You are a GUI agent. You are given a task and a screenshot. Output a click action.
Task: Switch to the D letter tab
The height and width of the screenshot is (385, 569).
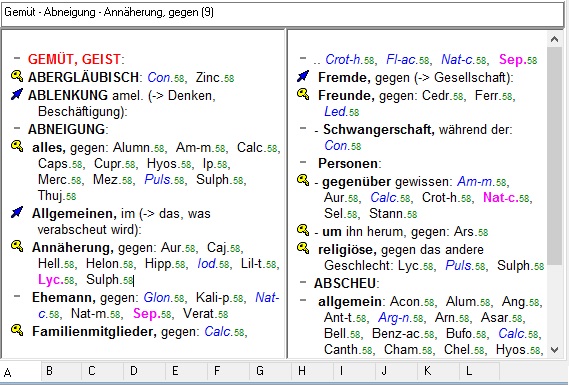(145, 371)
